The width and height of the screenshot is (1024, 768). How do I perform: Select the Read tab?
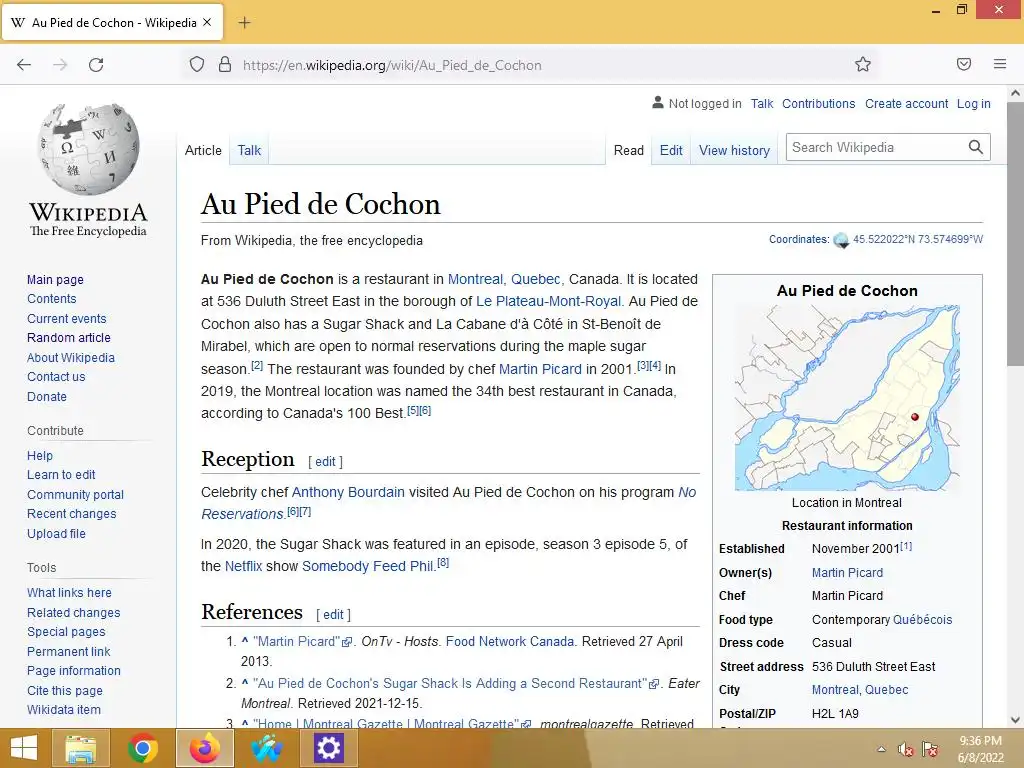coord(629,150)
